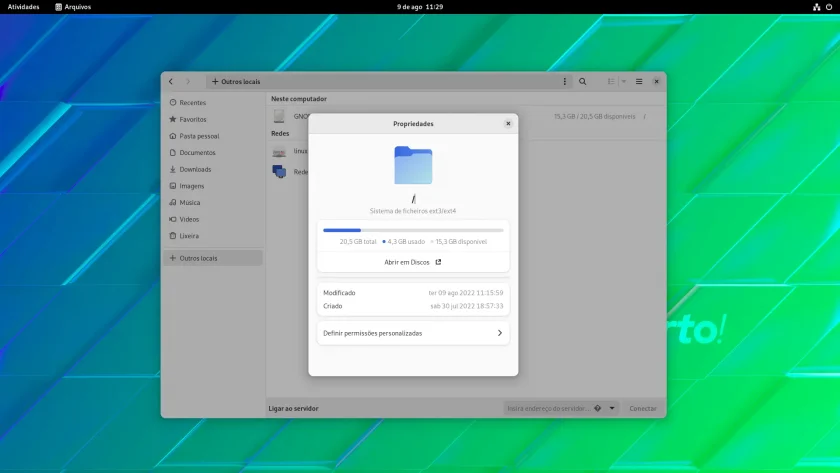The height and width of the screenshot is (473, 840).
Task: Go to Pasta pessoal in the sidebar
Action: [213, 136]
